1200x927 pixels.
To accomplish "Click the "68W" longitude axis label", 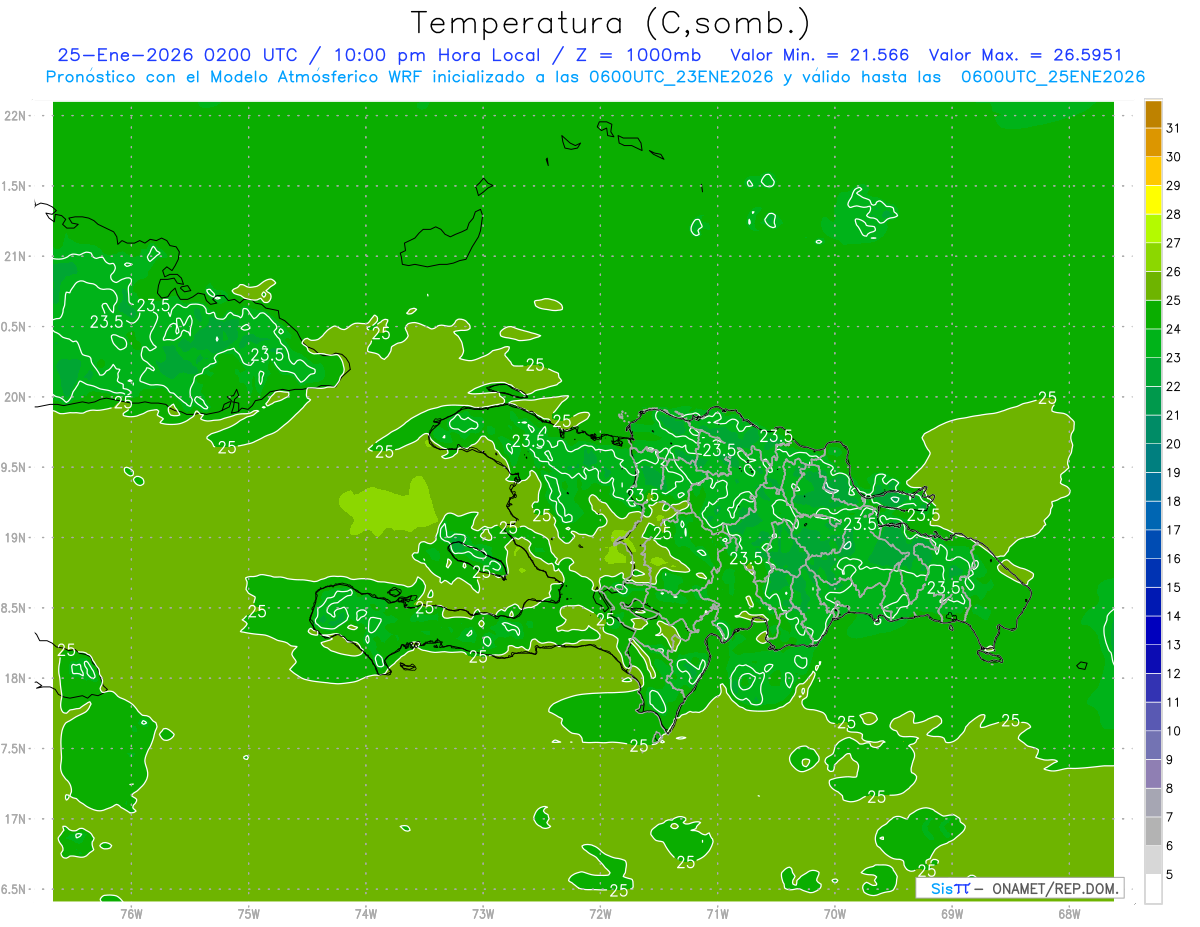I will click(x=1069, y=914).
